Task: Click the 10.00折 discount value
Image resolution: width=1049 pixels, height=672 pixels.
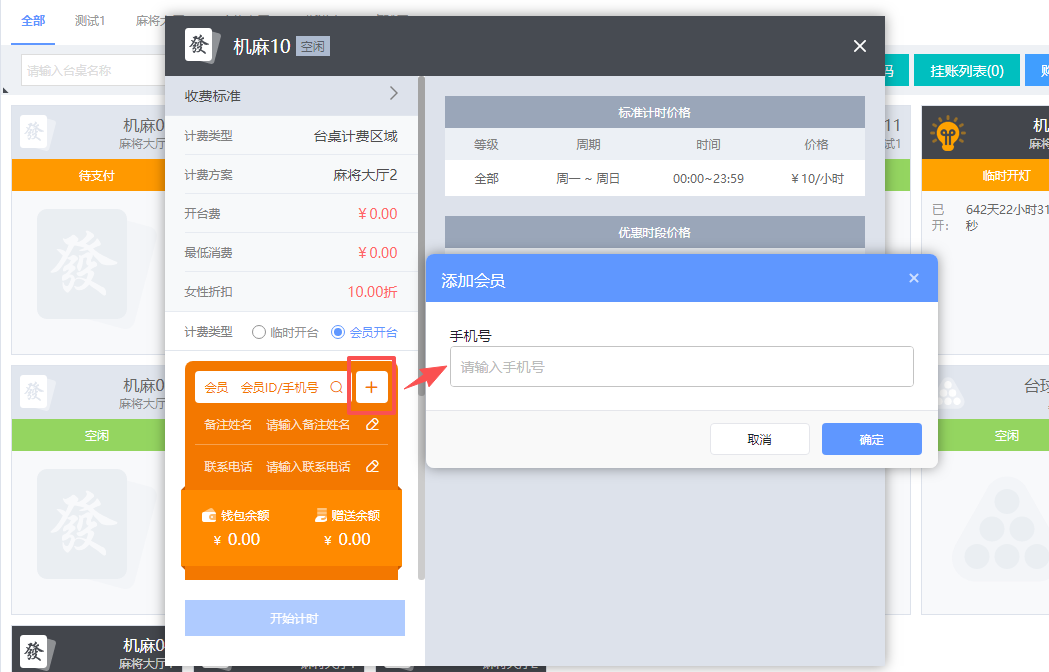Action: tap(373, 292)
